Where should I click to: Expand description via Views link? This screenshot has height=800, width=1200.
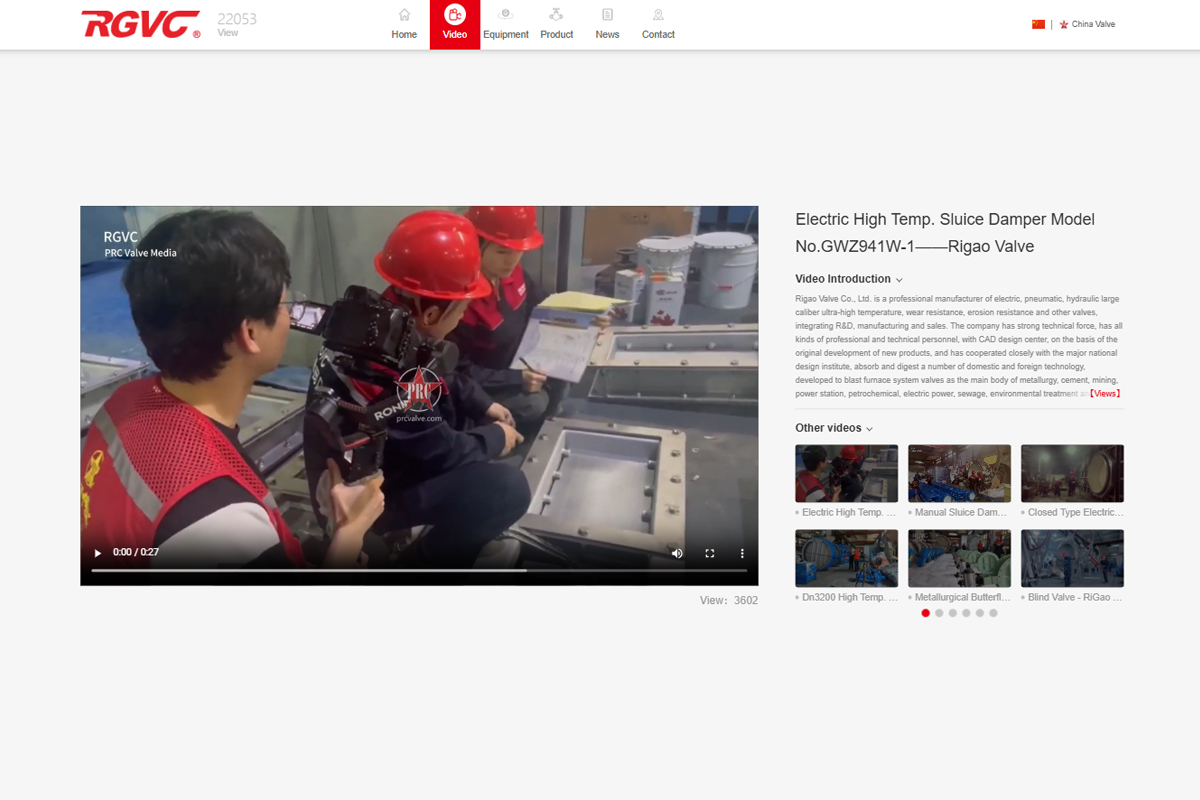[x=1105, y=394]
